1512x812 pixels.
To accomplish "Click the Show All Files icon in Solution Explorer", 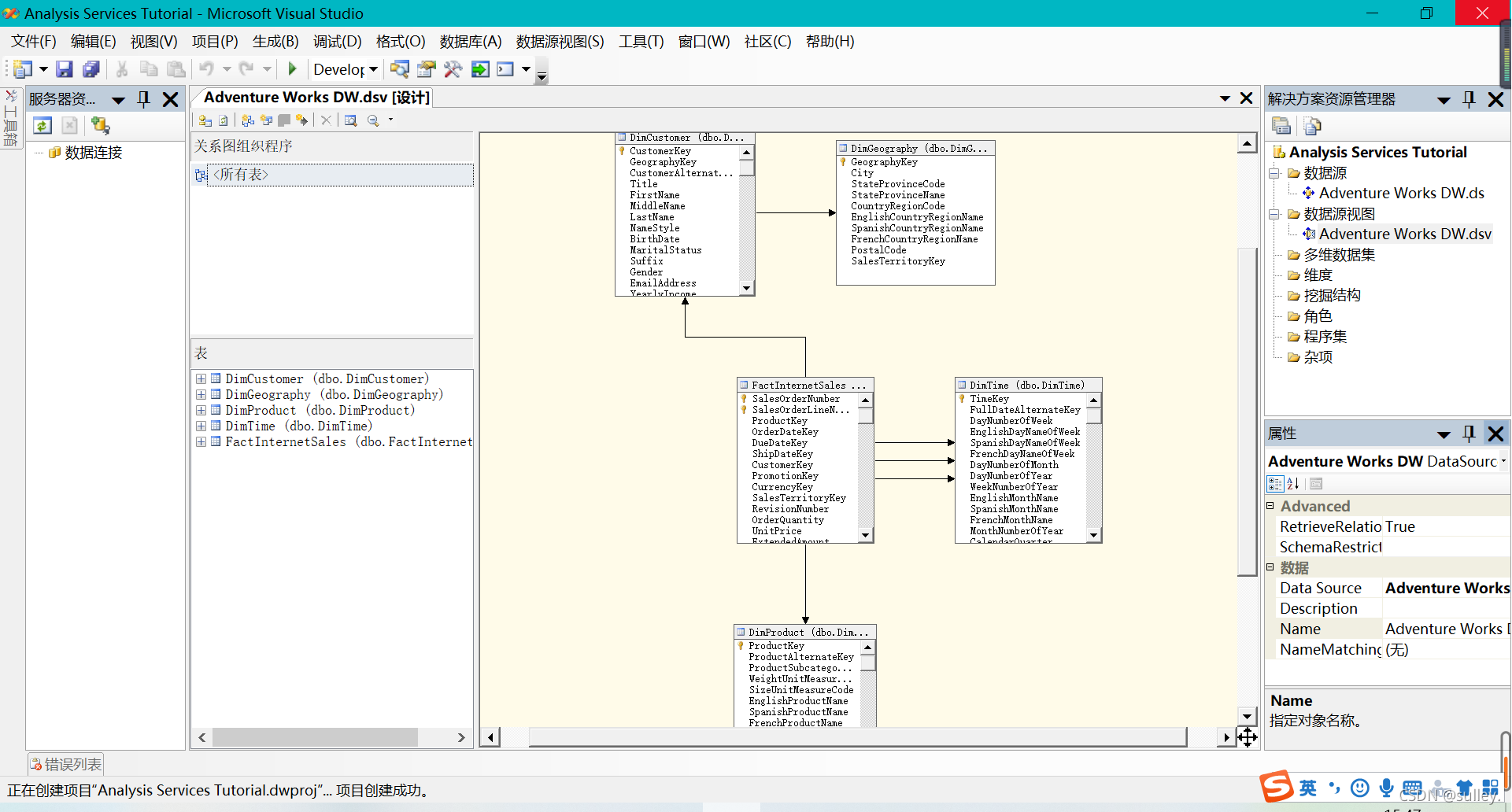I will tap(1312, 125).
